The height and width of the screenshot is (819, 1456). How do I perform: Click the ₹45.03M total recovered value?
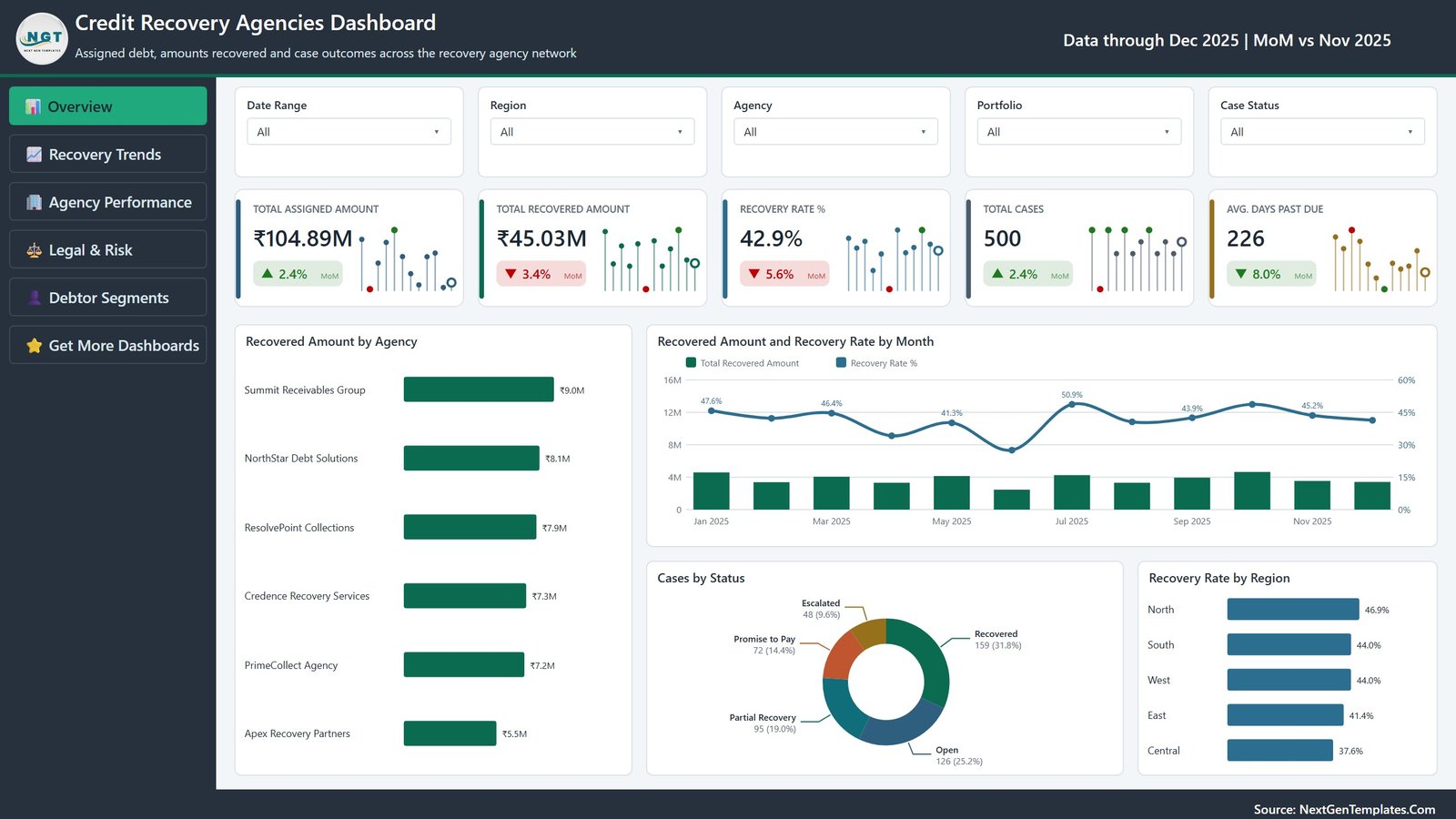(x=542, y=238)
